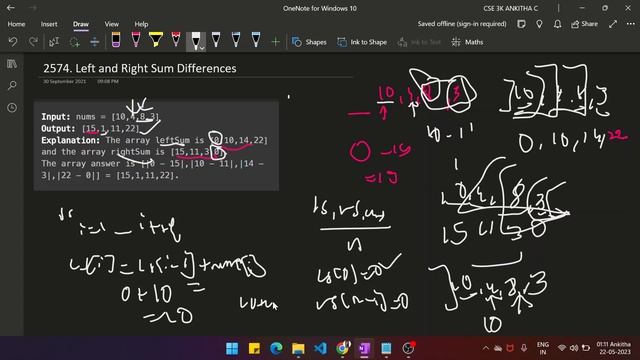Open the more options ellipsis menu
This screenshot has height=360, width=640.
(631, 24)
